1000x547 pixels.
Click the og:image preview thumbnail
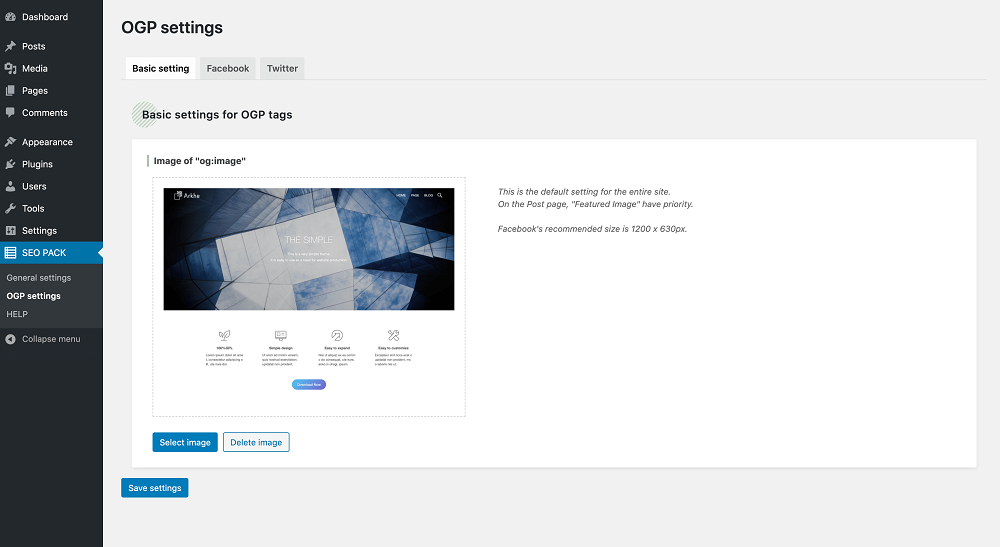coord(308,296)
